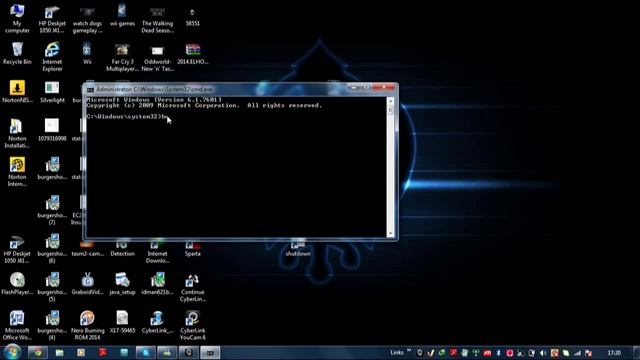Open the Windows Start menu orb
The height and width of the screenshot is (360, 640).
click(x=12, y=352)
